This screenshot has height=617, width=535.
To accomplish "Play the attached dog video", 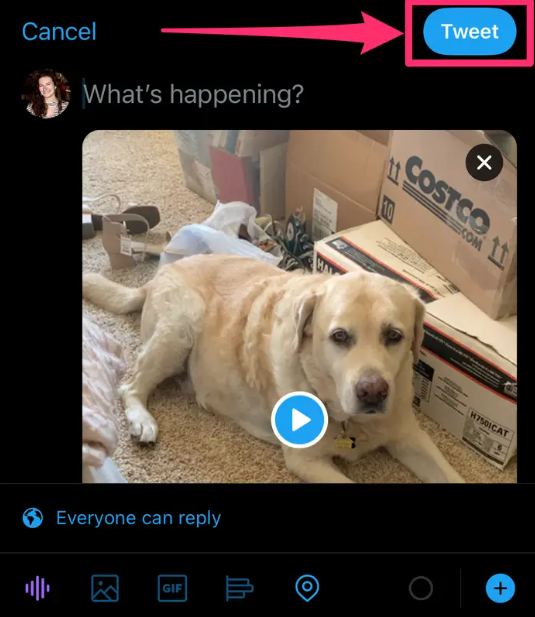I will 300,420.
